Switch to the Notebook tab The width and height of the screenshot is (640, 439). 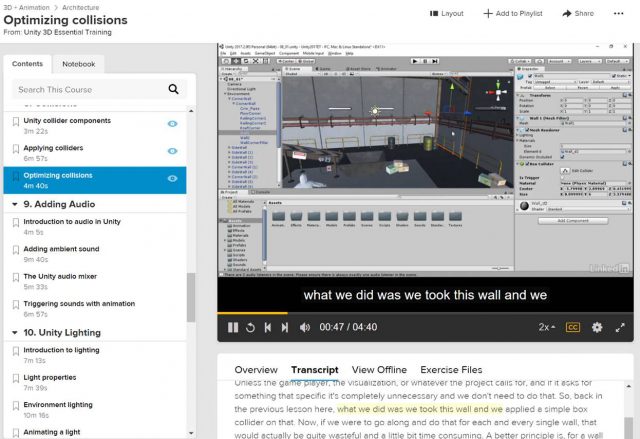[x=78, y=64]
